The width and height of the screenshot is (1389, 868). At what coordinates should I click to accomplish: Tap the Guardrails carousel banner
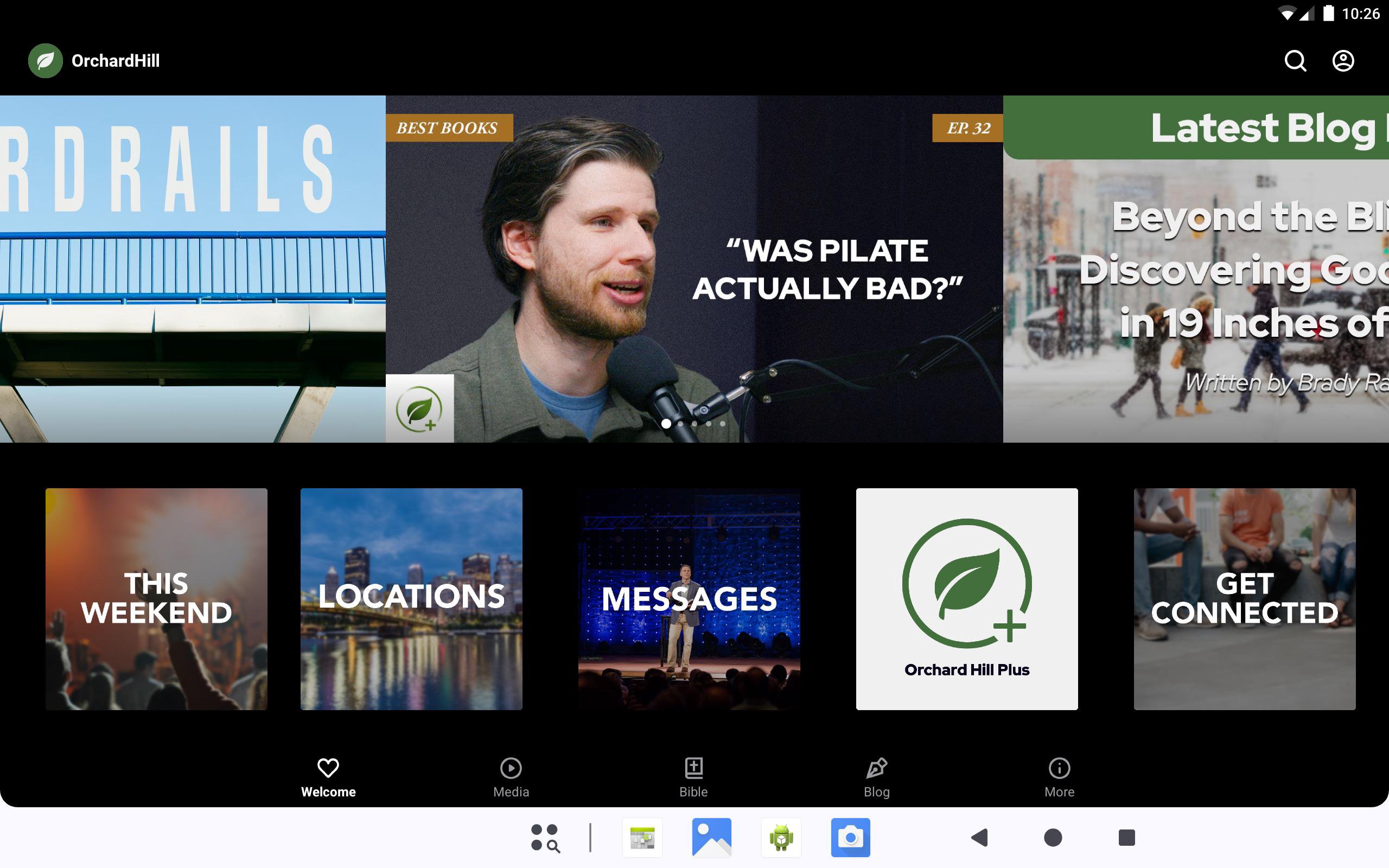click(192, 269)
